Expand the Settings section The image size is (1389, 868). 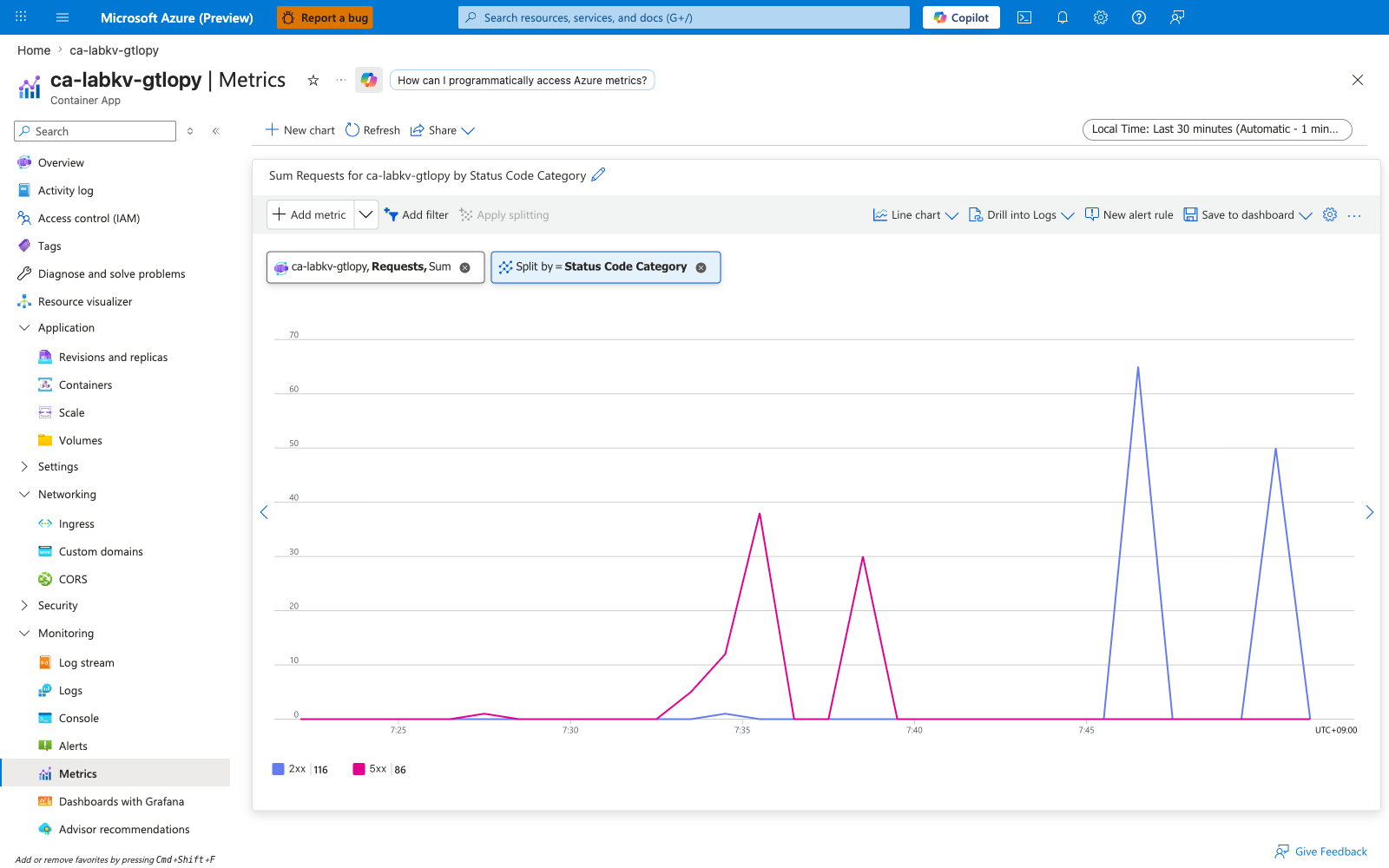tap(24, 466)
